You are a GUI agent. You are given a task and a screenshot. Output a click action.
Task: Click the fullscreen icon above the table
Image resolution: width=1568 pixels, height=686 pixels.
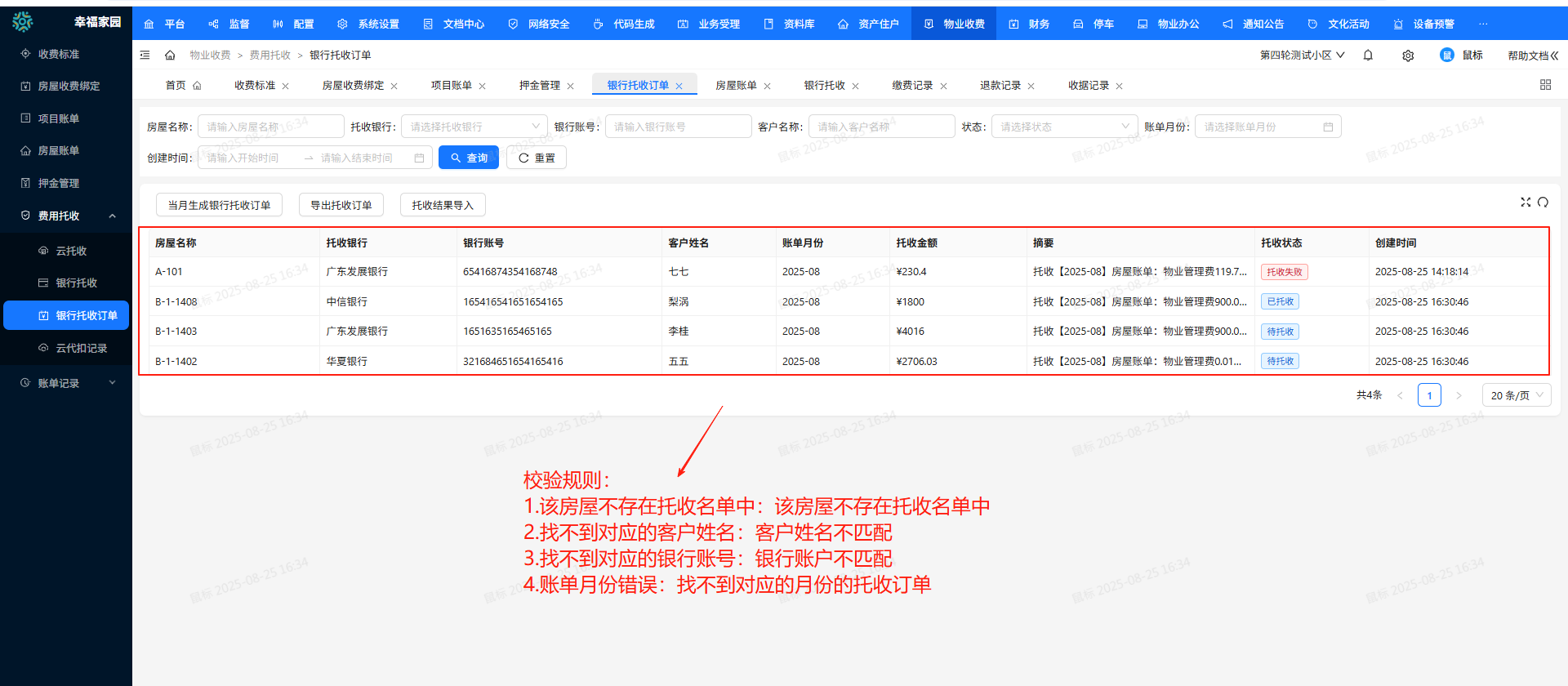[x=1525, y=203]
